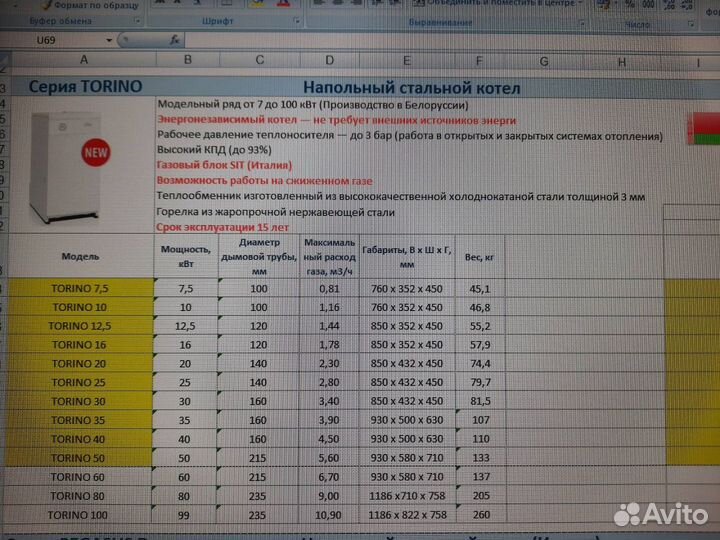
Task: Click the 'Габариты, В х Ш х Г' header
Action: tap(407, 256)
